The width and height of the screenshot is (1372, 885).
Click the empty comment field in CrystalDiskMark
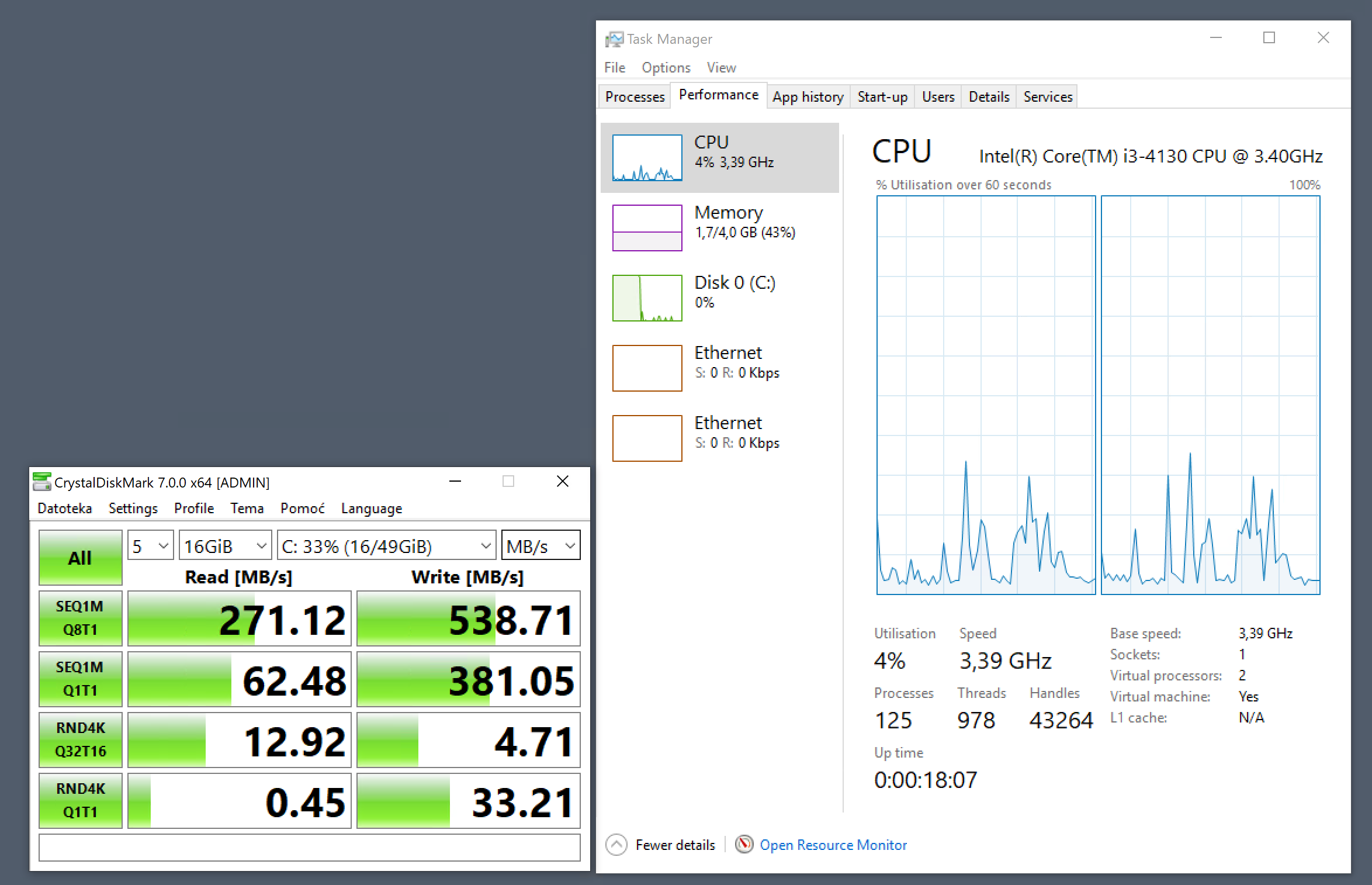click(x=310, y=847)
